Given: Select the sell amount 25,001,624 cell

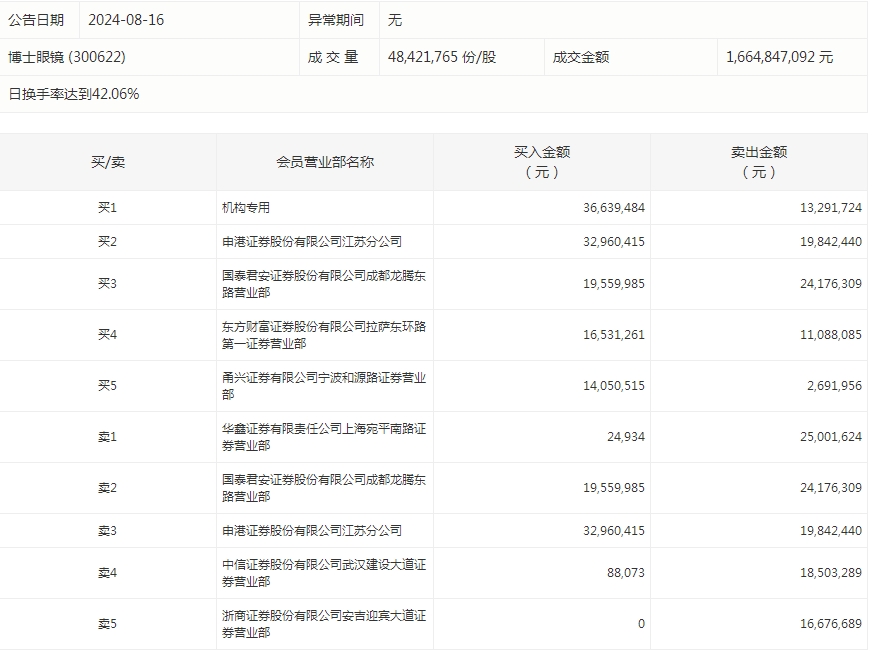Looking at the screenshot, I should click(x=823, y=437).
